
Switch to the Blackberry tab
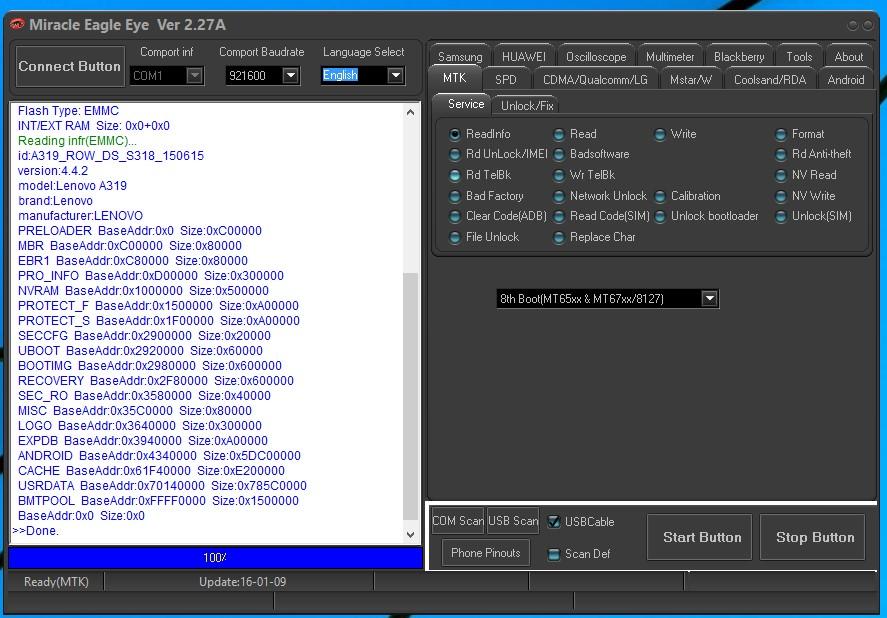click(739, 57)
